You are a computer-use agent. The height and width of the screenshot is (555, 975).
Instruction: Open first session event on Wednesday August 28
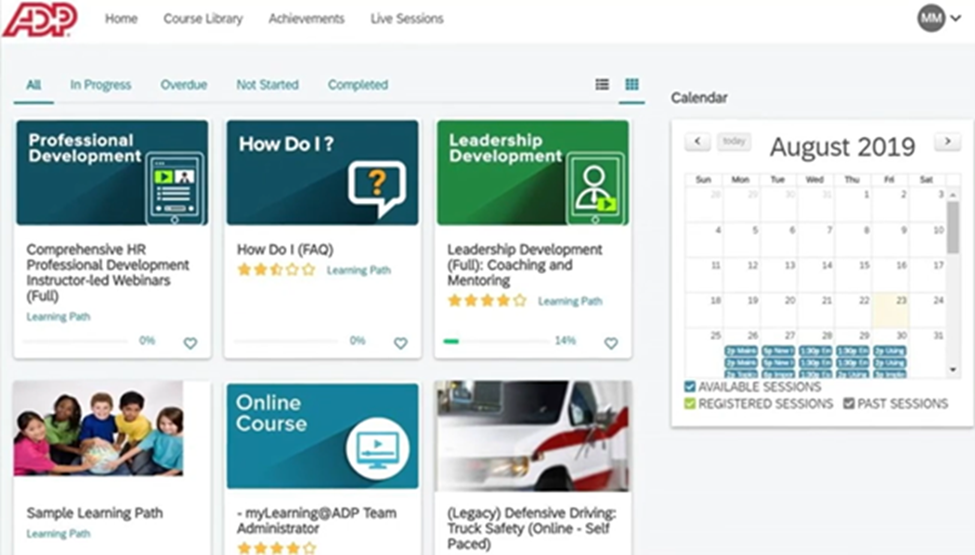click(x=815, y=351)
